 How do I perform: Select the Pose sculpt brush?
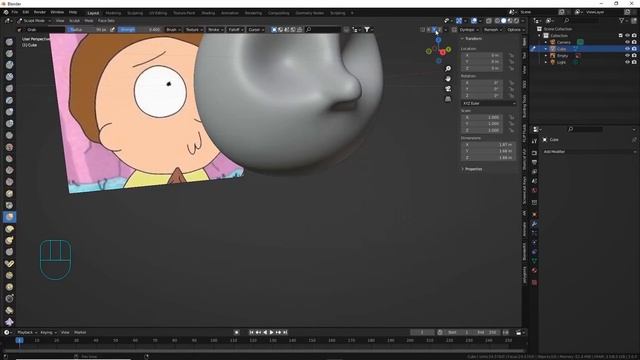click(9, 264)
